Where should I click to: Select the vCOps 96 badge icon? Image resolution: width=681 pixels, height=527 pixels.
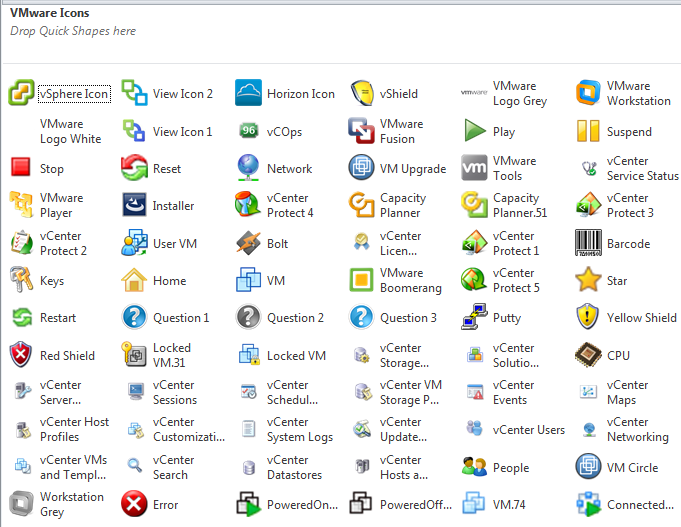pyautogui.click(x=248, y=131)
